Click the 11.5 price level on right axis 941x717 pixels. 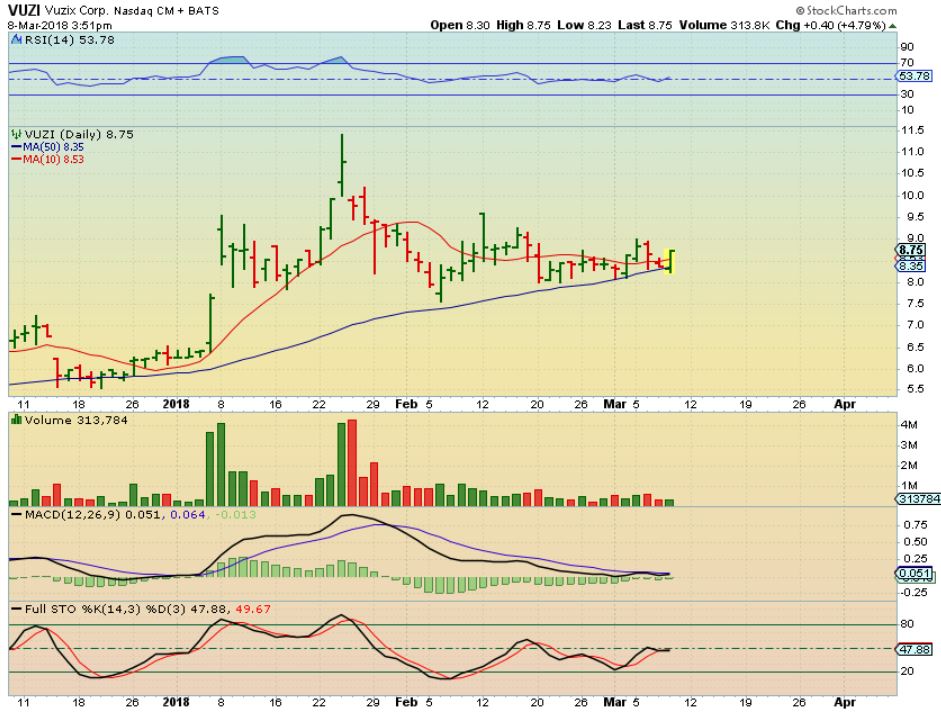912,130
